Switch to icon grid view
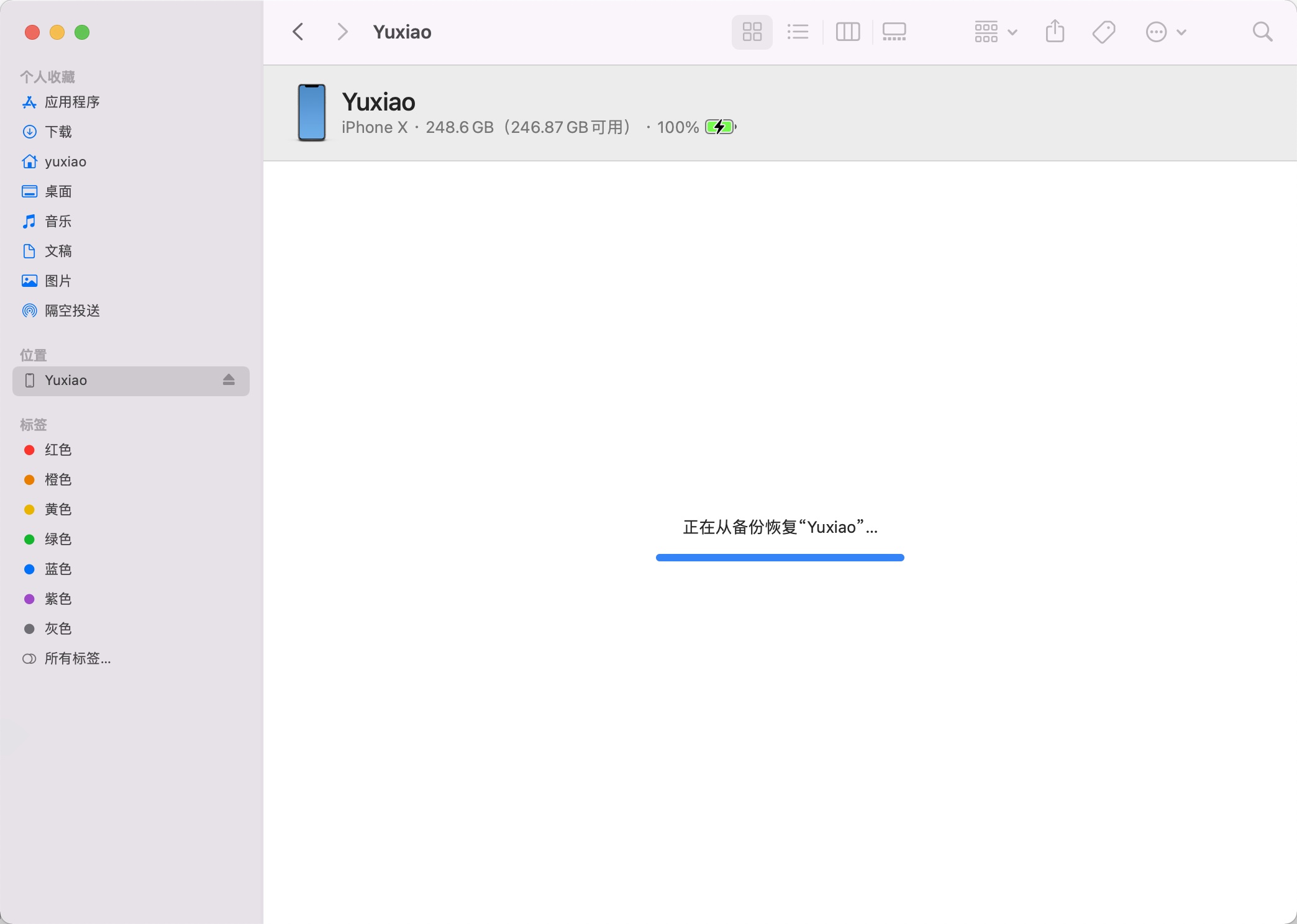 point(752,32)
